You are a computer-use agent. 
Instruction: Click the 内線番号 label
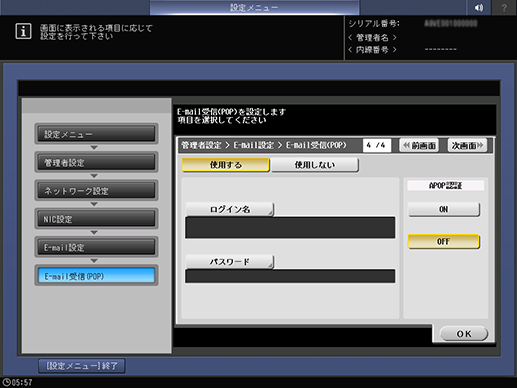(372, 50)
